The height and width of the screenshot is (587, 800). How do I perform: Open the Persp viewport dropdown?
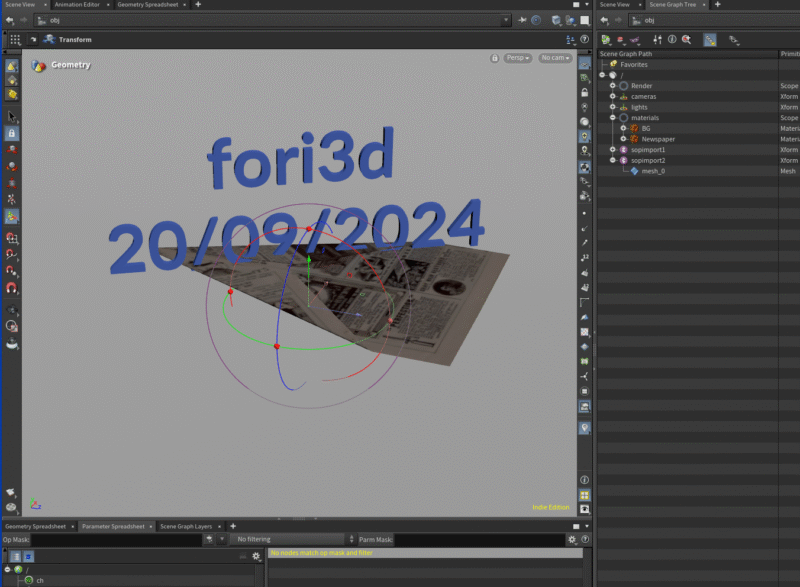pos(517,58)
